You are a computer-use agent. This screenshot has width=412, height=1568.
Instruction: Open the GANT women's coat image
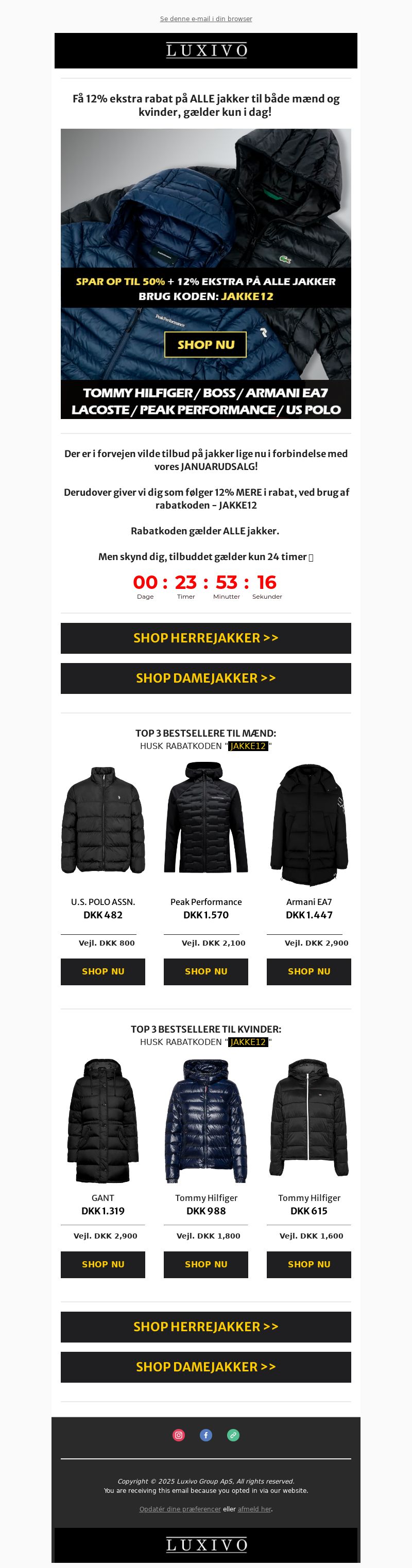(x=103, y=1120)
